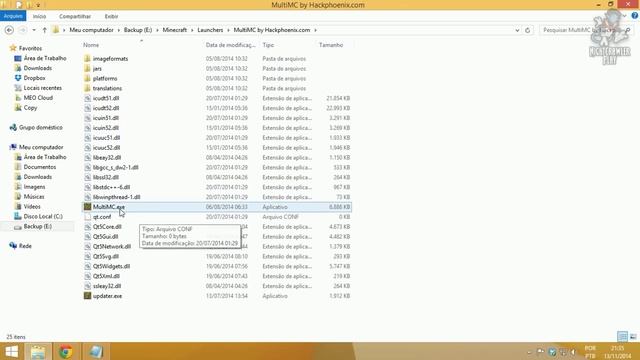This screenshot has height=360, width=640.
Task: Open Área de Trabalho under Favoritos
Action: point(45,58)
